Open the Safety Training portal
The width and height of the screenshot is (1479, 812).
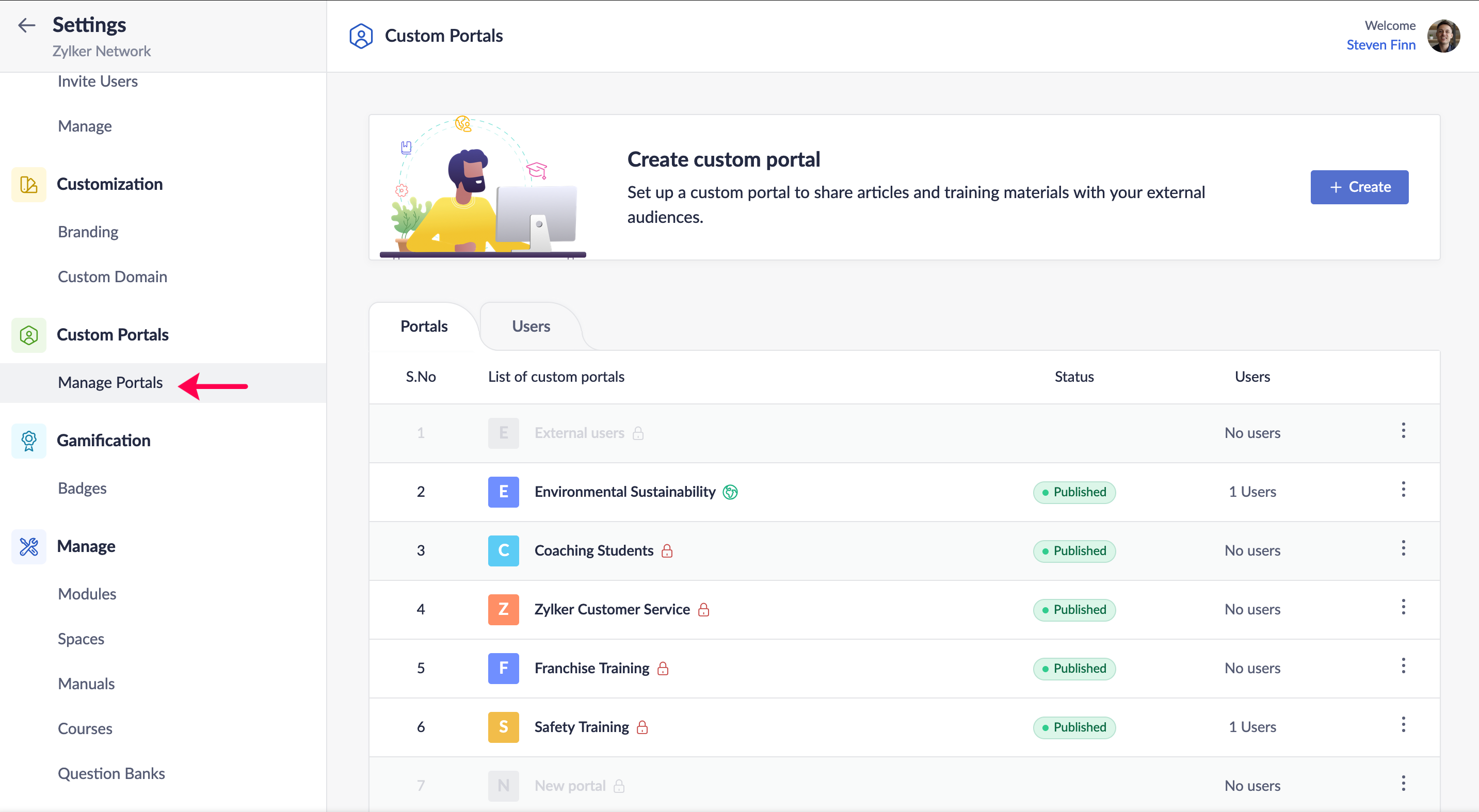(582, 727)
